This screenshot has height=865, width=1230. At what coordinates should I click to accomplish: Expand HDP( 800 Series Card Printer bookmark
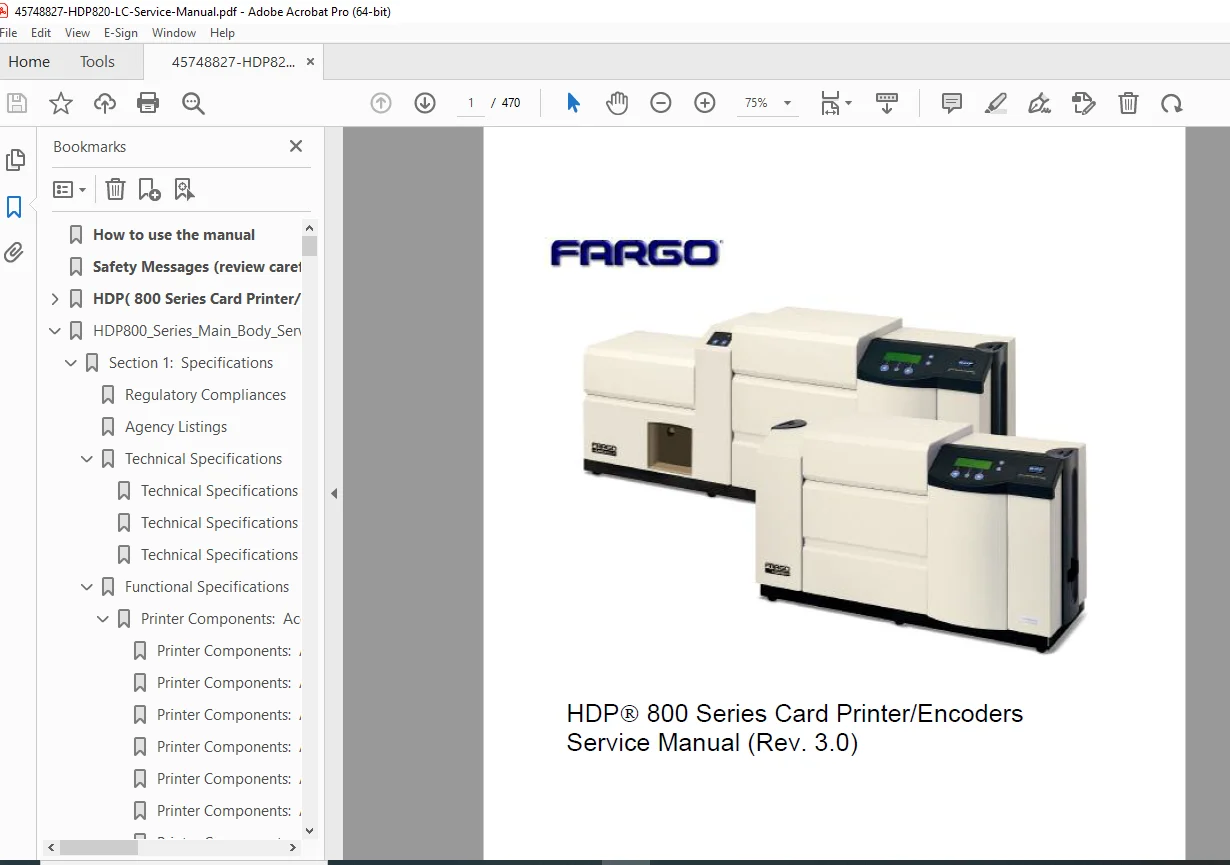55,299
